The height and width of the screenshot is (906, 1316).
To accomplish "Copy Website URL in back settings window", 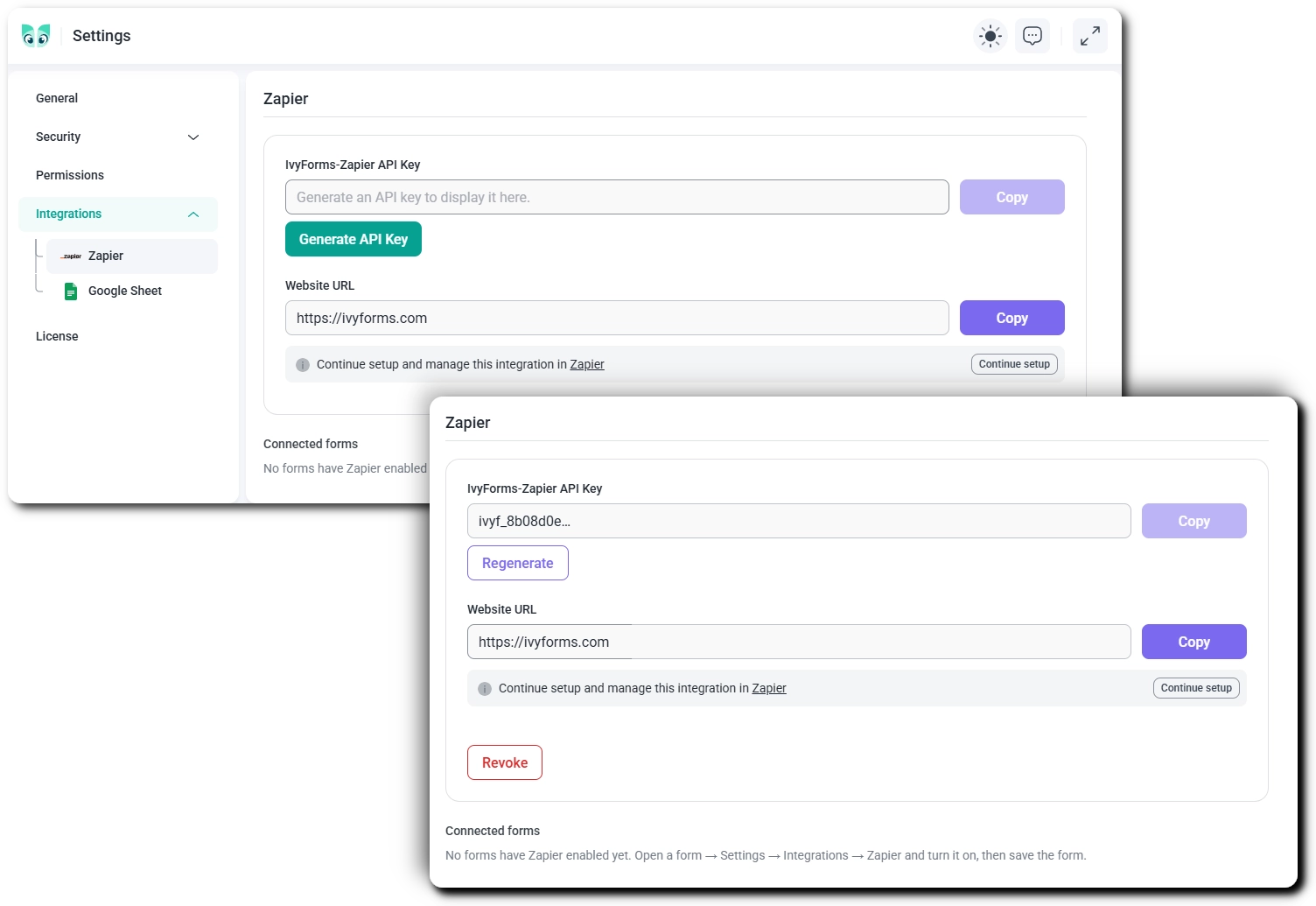I will [1012, 318].
